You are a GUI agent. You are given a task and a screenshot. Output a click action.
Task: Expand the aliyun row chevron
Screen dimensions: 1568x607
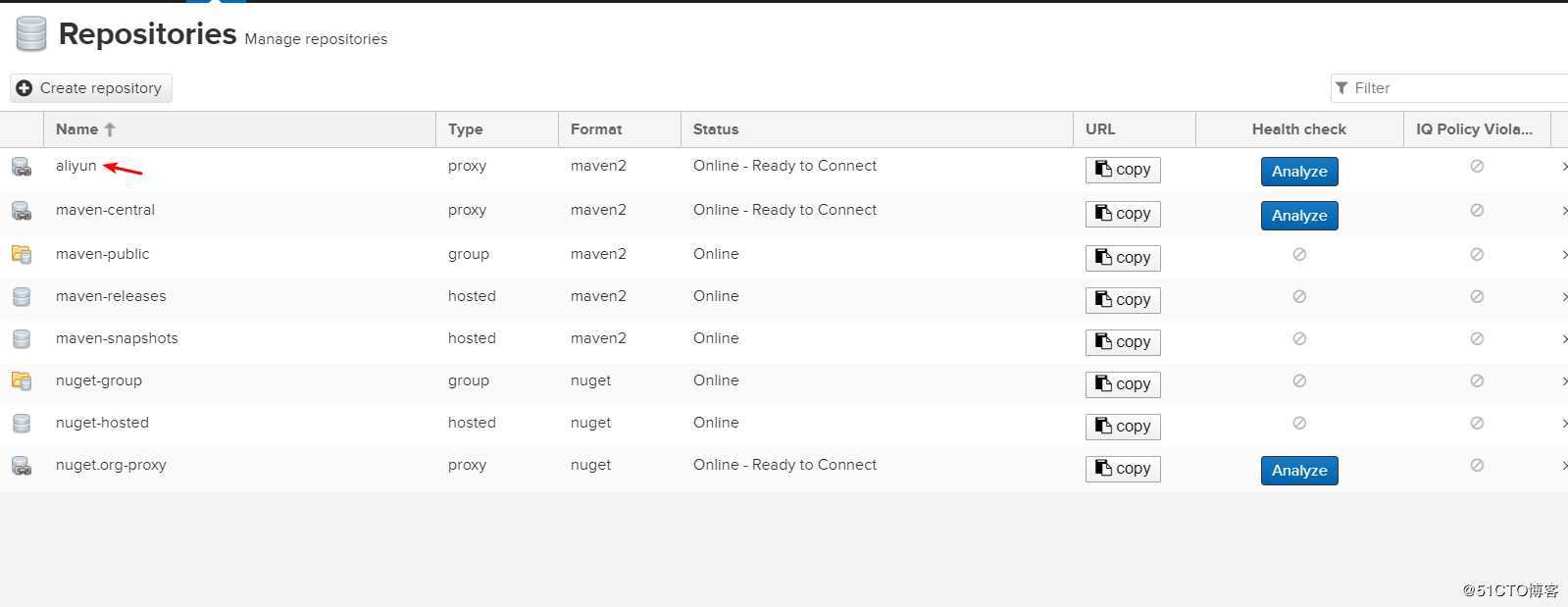[x=1563, y=167]
